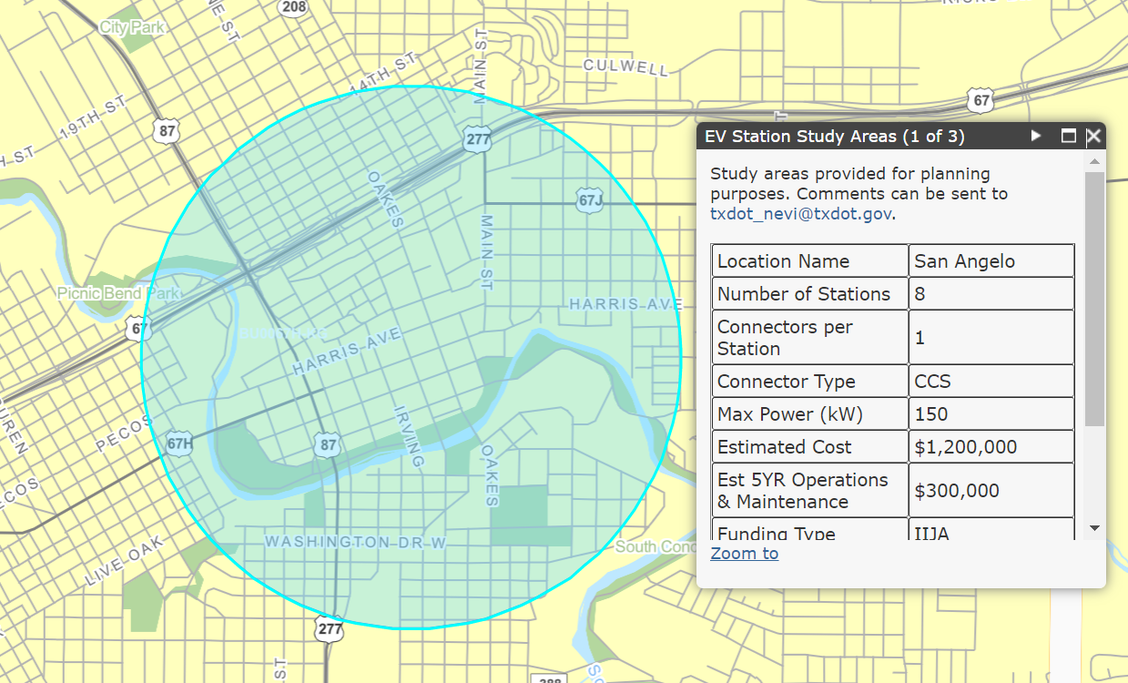Click the popup vertical scrollbar thumb
This screenshot has height=683, width=1128.
click(1094, 298)
